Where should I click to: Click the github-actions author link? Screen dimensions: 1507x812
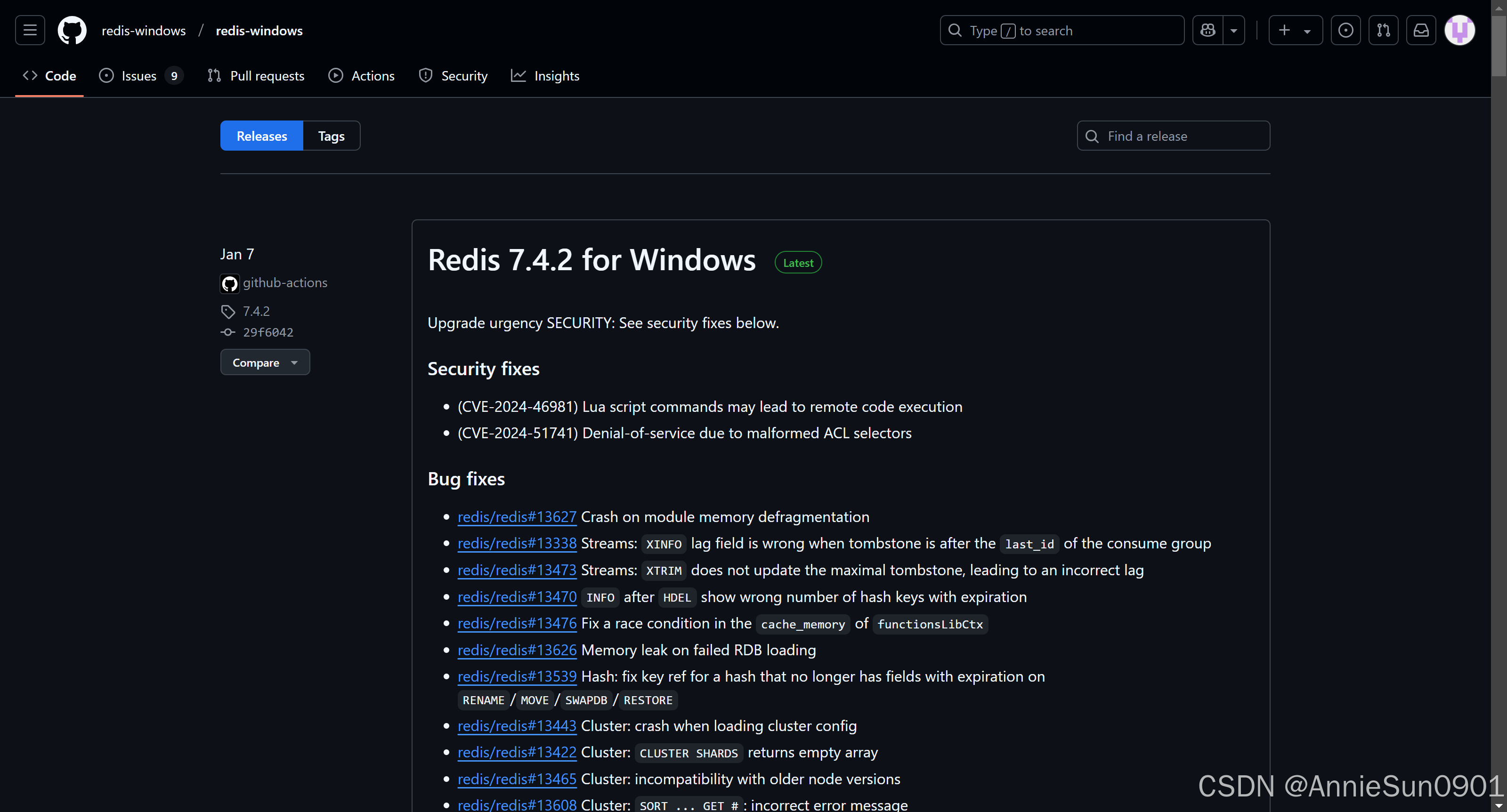(x=284, y=283)
